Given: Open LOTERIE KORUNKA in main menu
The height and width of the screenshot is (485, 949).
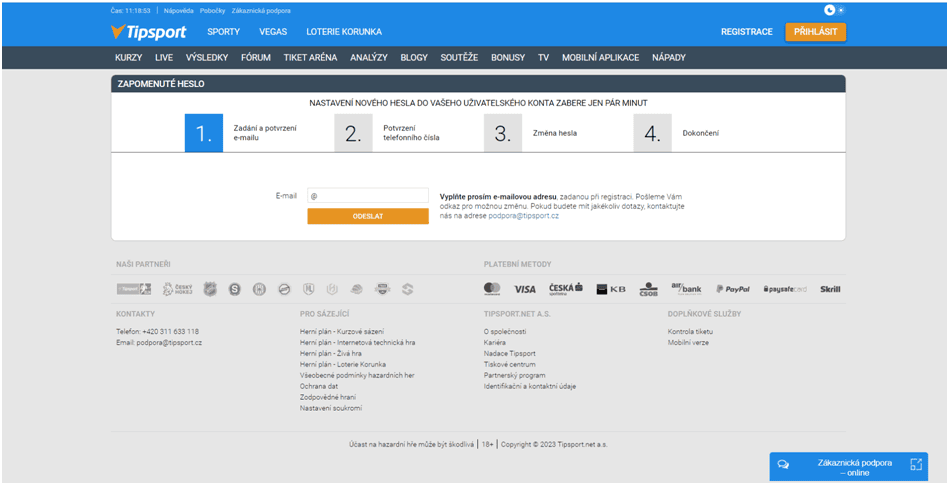Looking at the screenshot, I should point(344,32).
